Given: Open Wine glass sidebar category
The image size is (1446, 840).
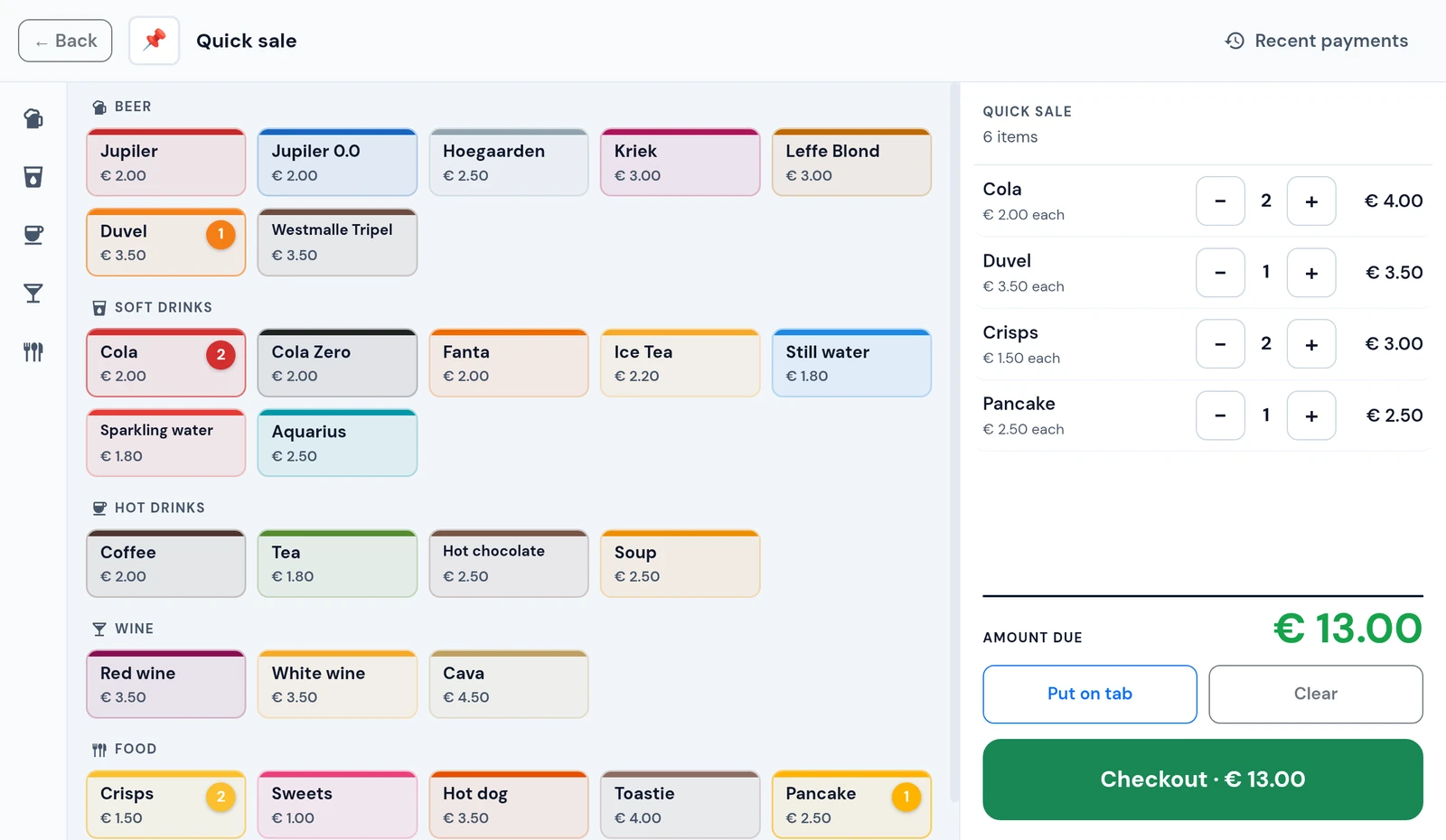Looking at the screenshot, I should pyautogui.click(x=33, y=294).
